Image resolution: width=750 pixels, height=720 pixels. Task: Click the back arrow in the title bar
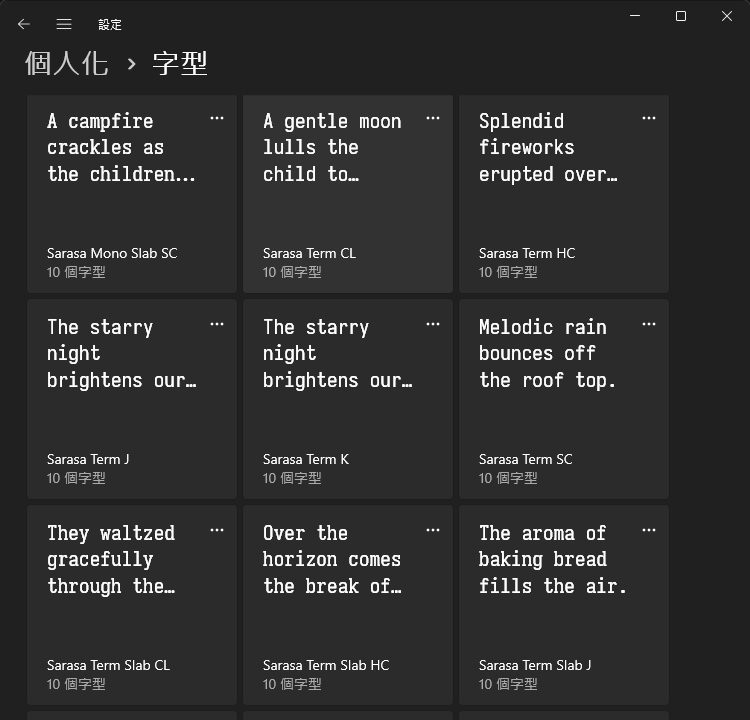pyautogui.click(x=24, y=24)
